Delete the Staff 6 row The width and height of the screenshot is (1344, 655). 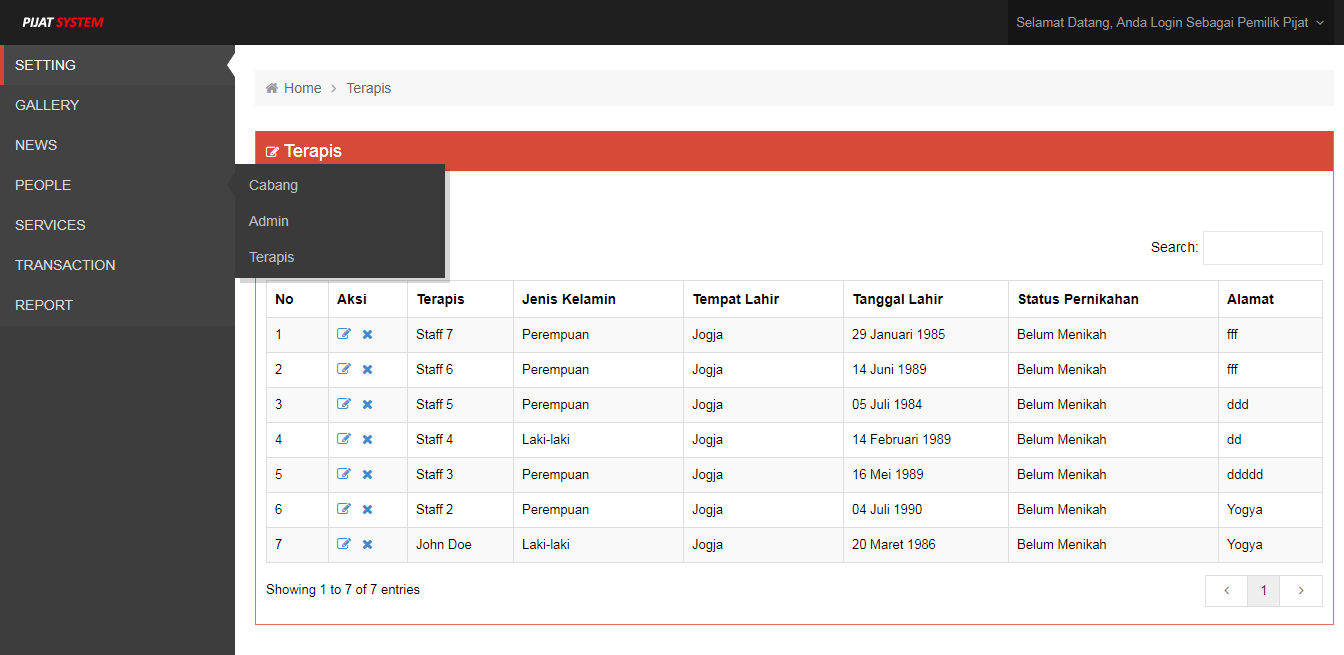(367, 369)
